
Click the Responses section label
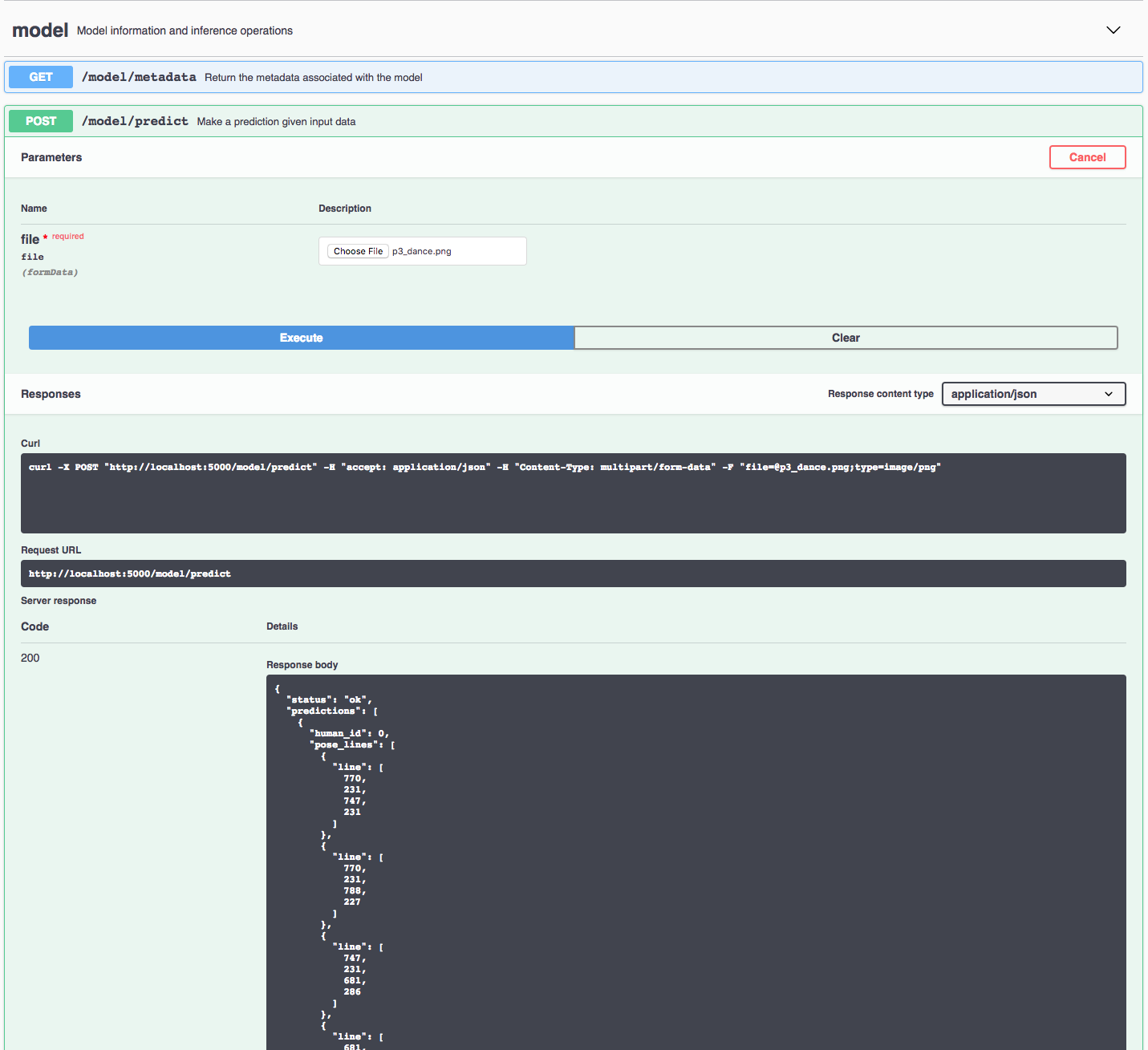pos(51,394)
